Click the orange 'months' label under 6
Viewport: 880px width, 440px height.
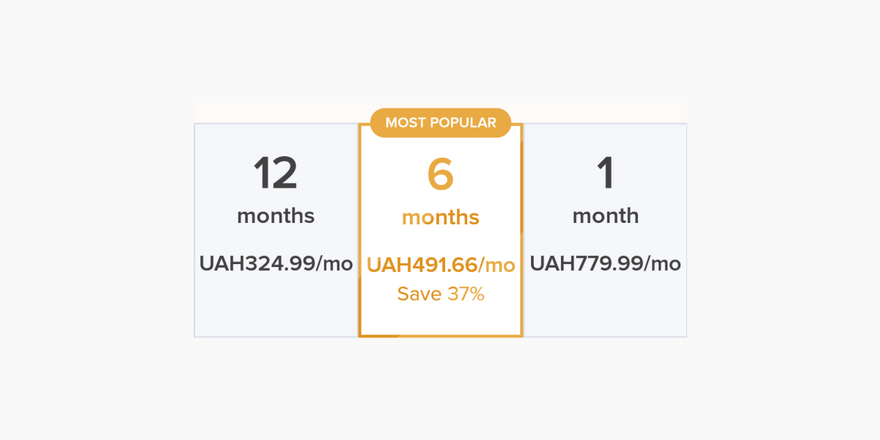point(441,218)
